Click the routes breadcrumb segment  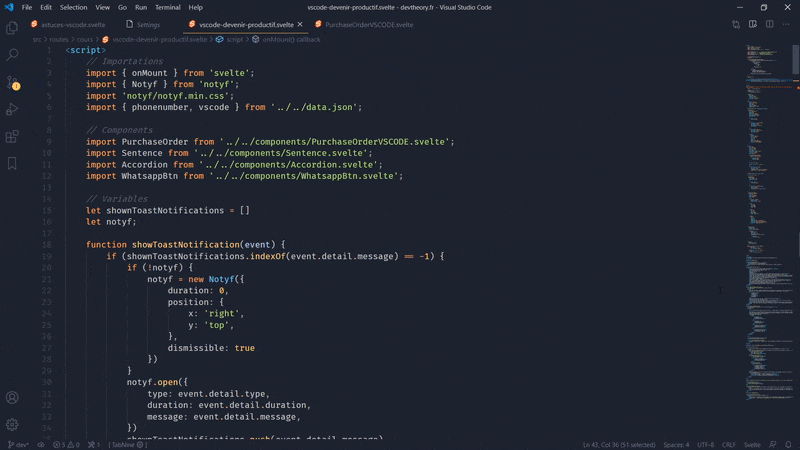(59, 39)
